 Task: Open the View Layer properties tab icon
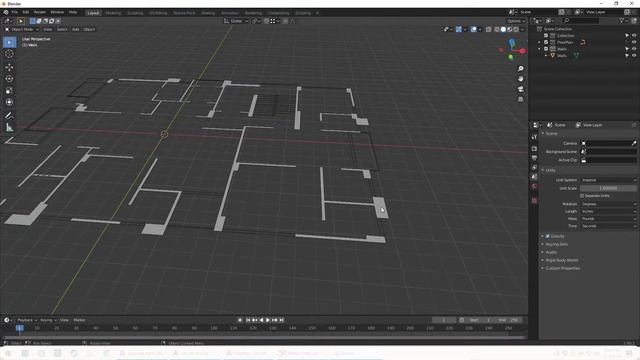click(534, 167)
